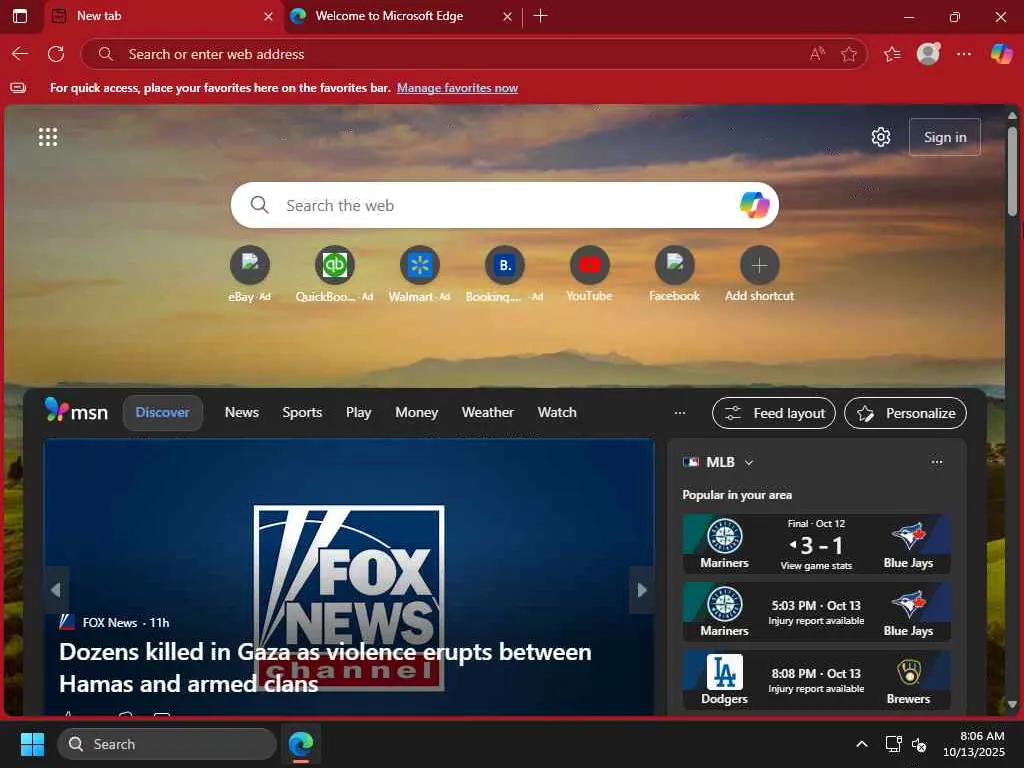Click the scrollbar up arrow
This screenshot has height=768, width=1024.
pos(1012,116)
